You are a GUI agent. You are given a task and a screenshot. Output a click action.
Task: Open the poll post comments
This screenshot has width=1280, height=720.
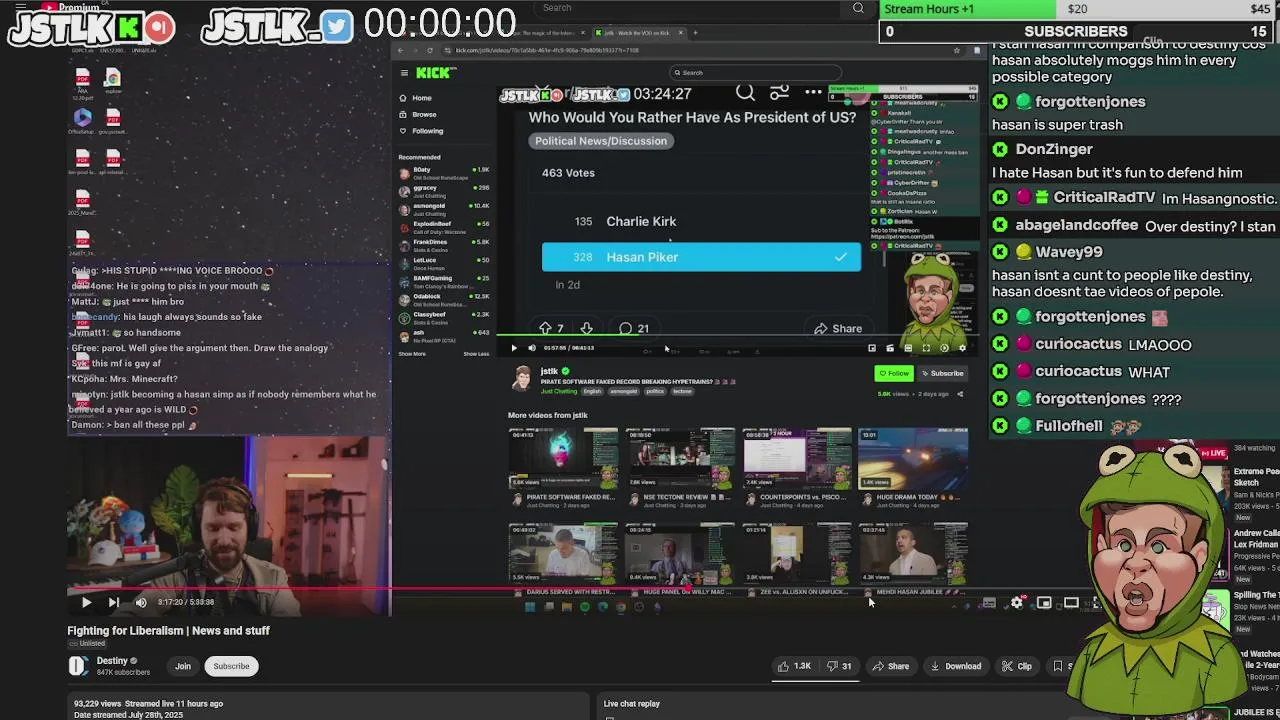tap(634, 328)
